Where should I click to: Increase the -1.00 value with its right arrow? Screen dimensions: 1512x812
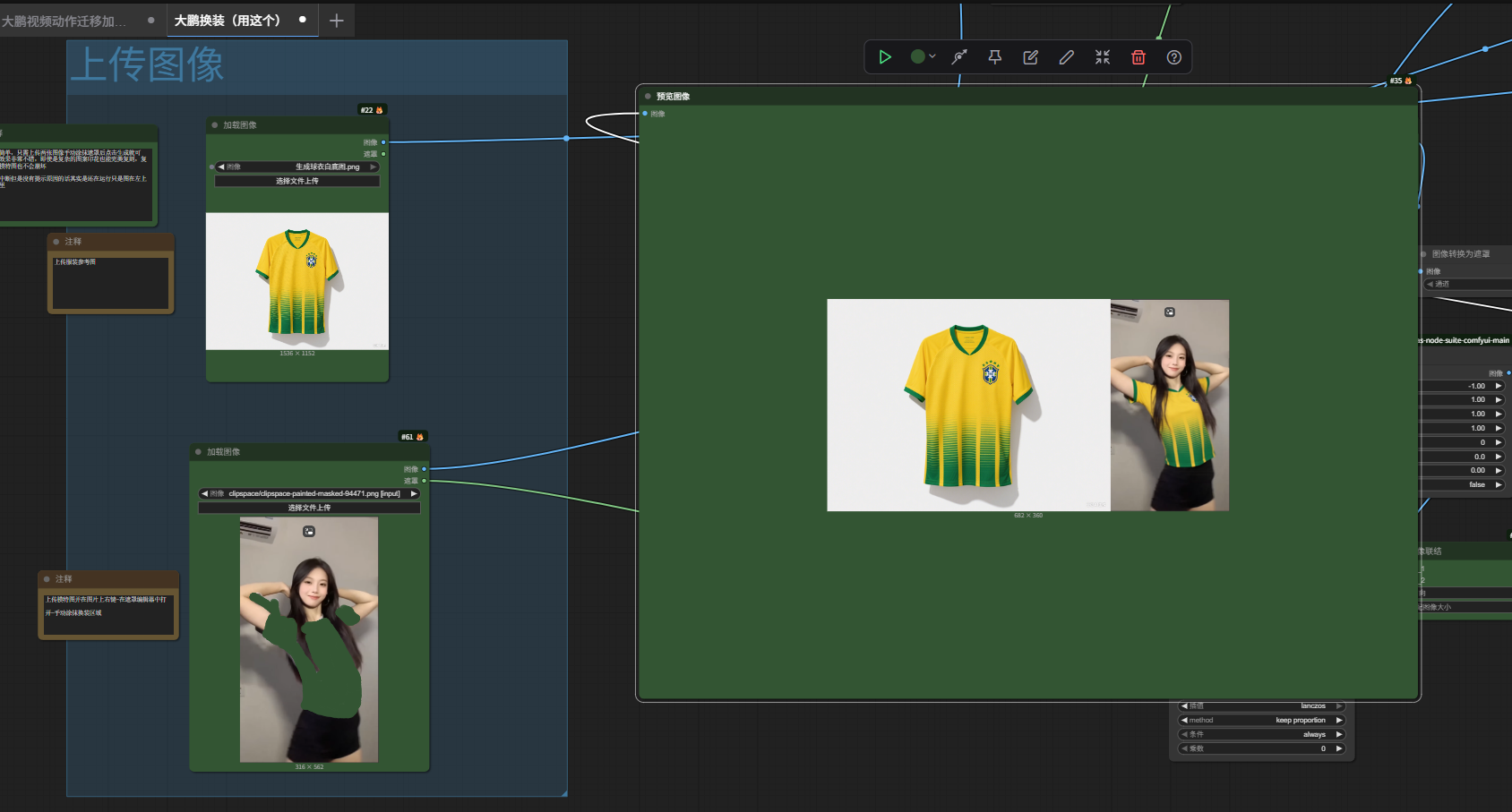click(1499, 386)
